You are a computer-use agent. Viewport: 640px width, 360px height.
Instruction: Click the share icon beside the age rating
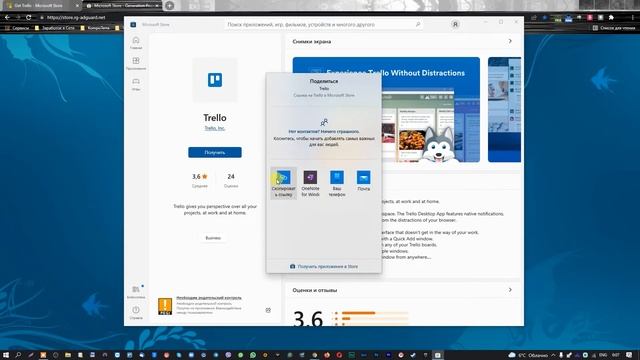[268, 310]
